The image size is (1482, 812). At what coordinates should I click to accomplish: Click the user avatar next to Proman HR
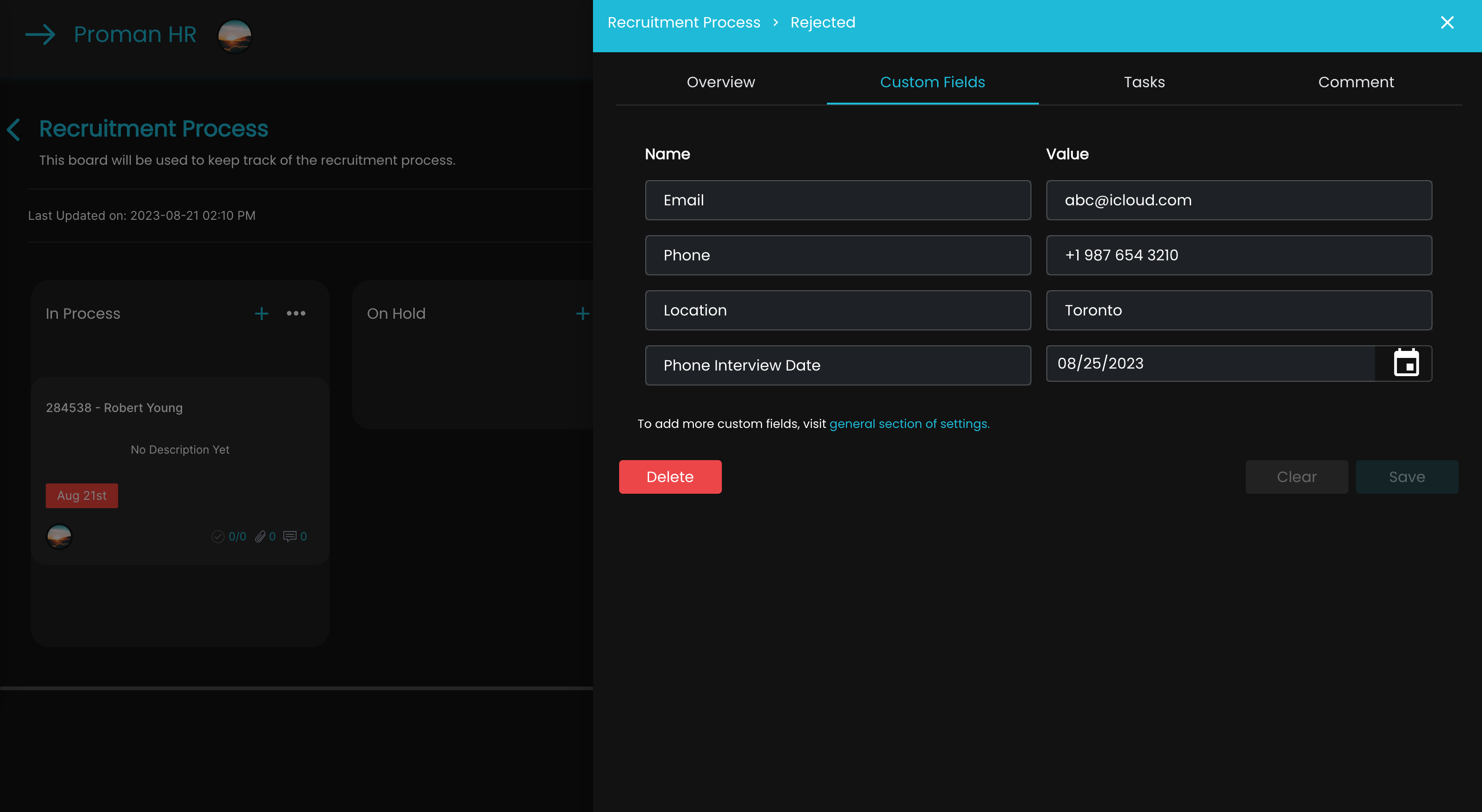(234, 35)
